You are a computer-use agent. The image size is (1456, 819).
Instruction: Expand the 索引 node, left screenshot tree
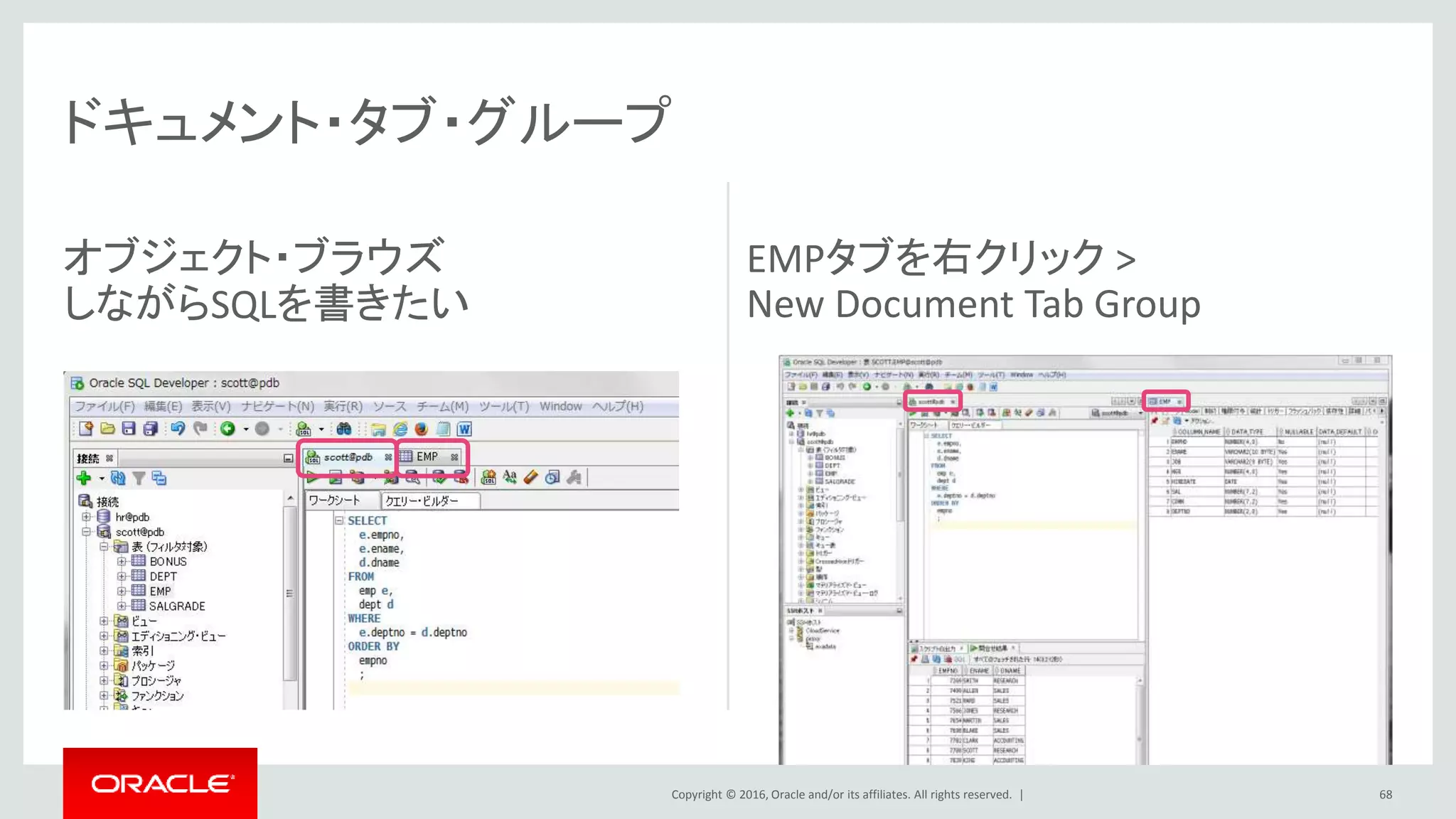[x=104, y=651]
